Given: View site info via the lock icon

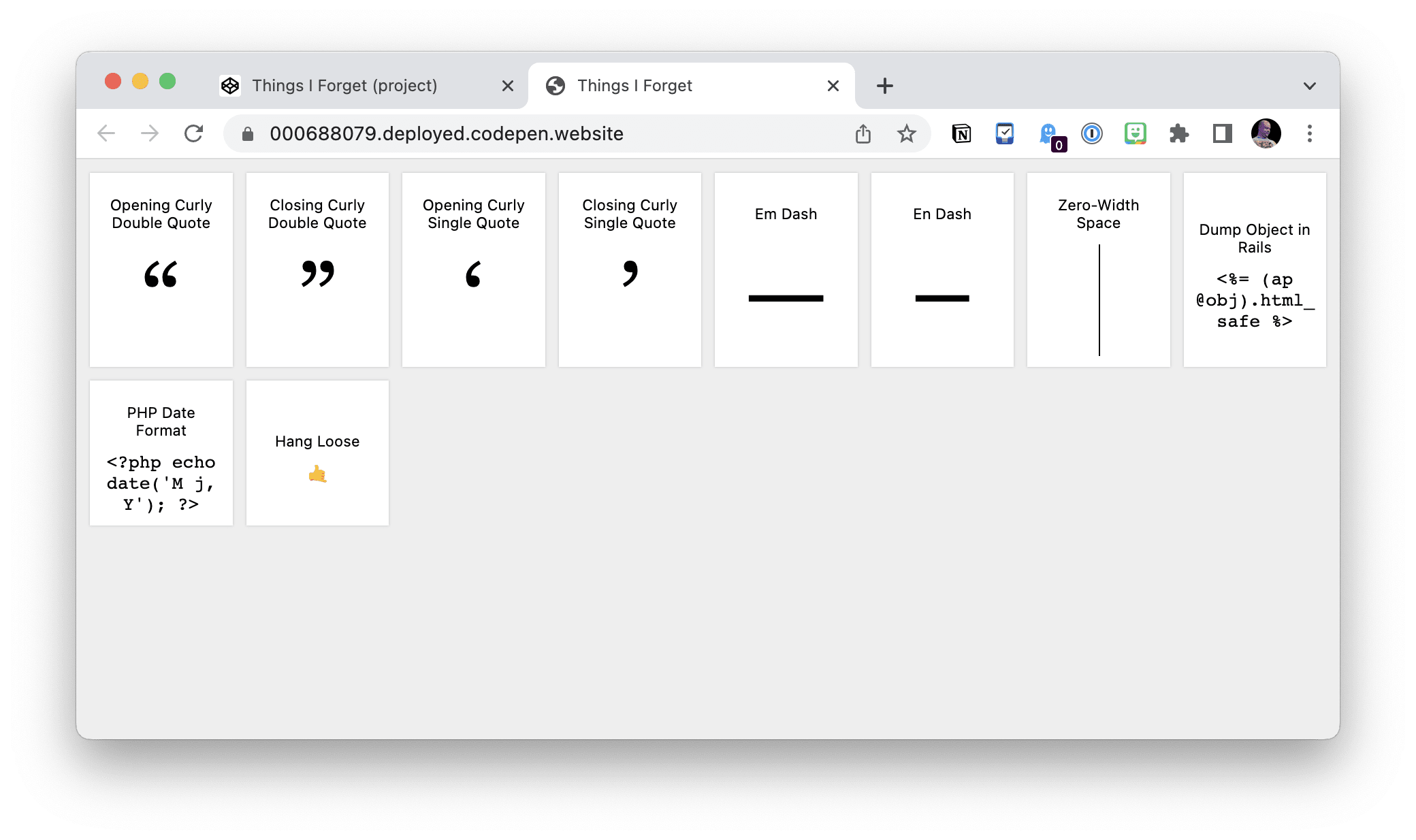Looking at the screenshot, I should [x=248, y=134].
